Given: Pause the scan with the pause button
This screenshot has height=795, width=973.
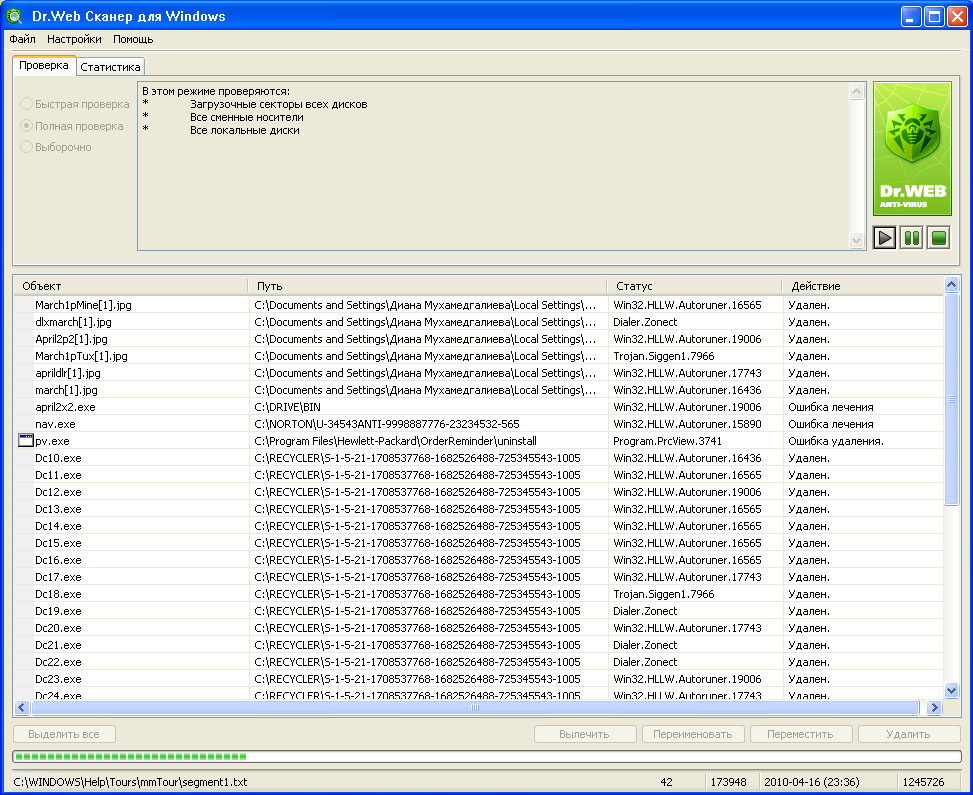Looking at the screenshot, I should coord(912,237).
